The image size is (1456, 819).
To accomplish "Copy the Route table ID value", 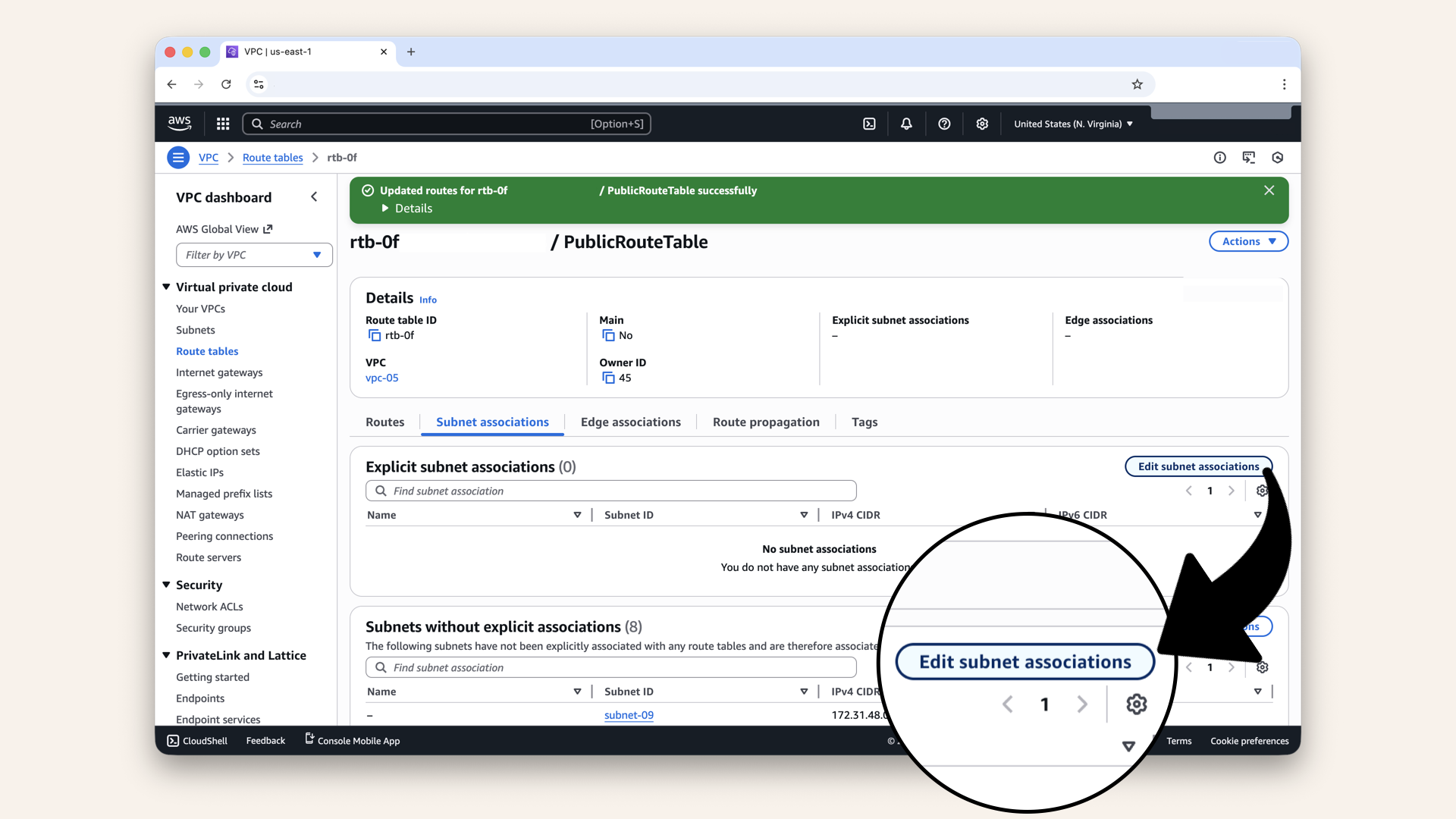I will pos(375,335).
